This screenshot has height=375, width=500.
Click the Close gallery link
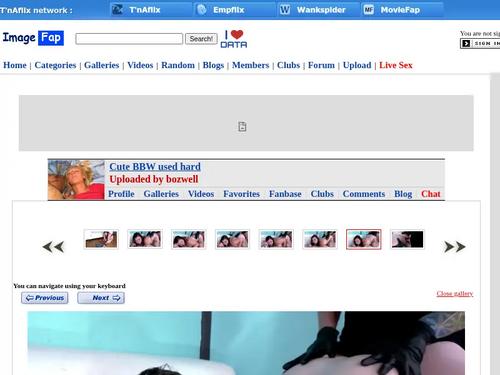tap(455, 293)
